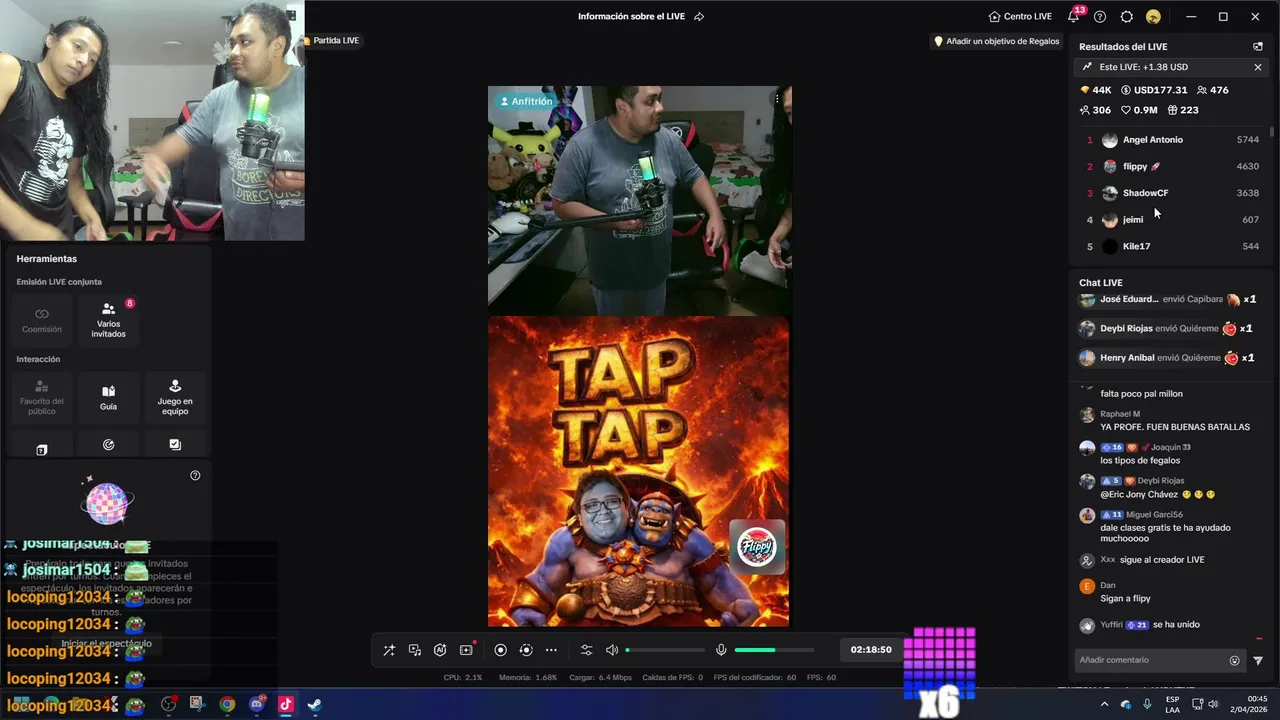The width and height of the screenshot is (1280, 720).
Task: Open the profile avatar menu
Action: [x=1153, y=17]
